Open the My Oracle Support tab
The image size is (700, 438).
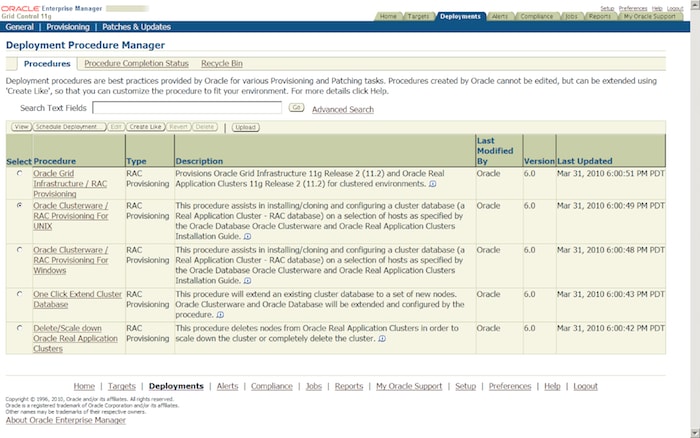[650, 17]
